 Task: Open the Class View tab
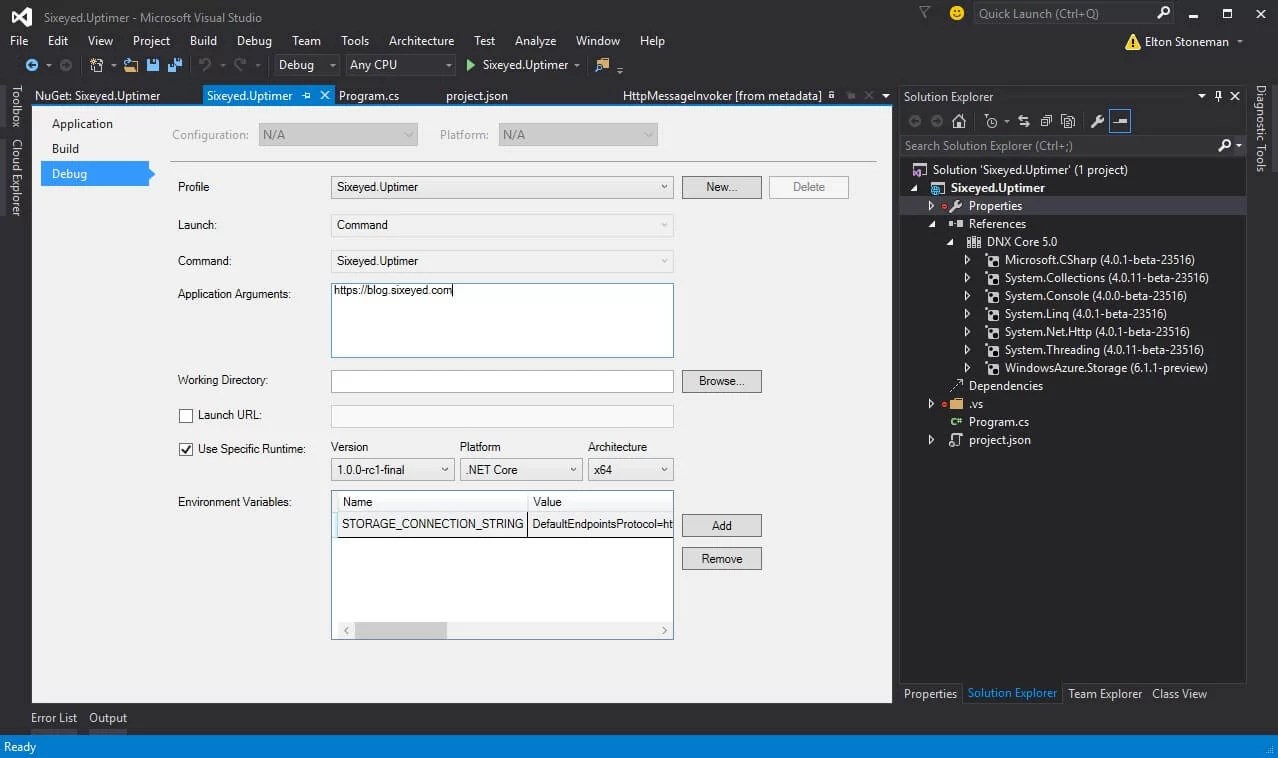[1179, 694]
